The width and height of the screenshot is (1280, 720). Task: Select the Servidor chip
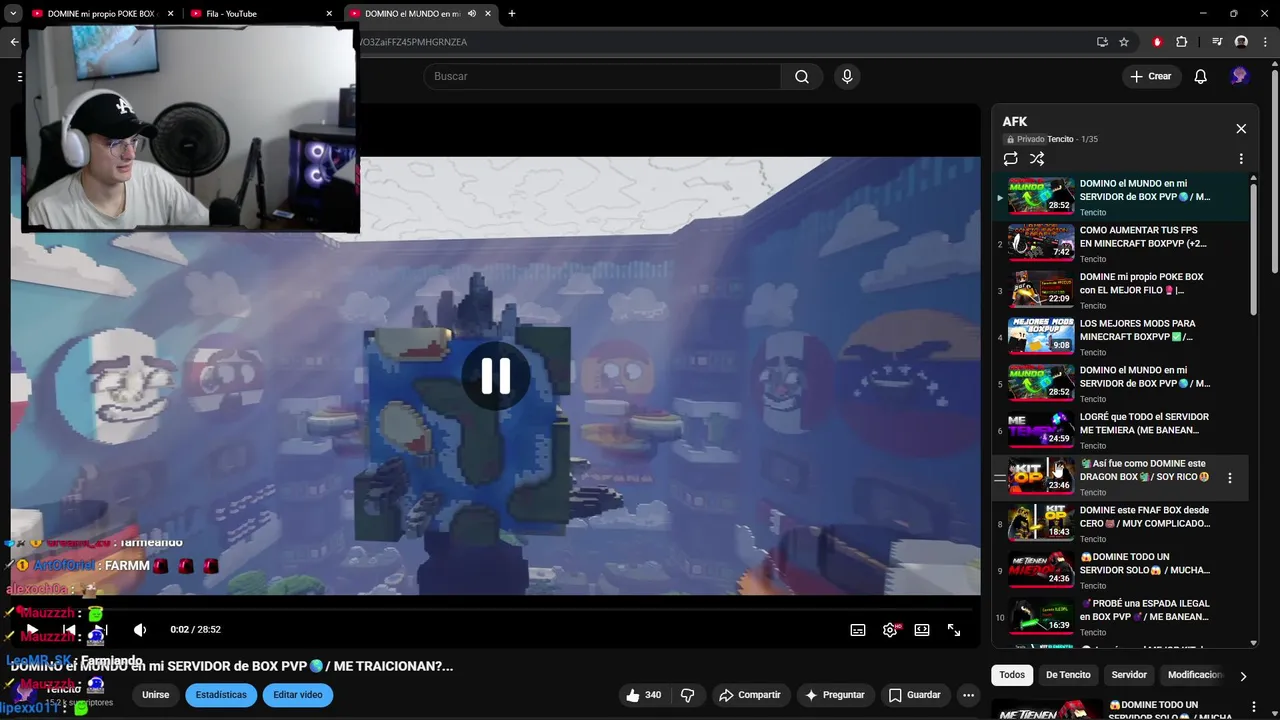(x=1129, y=675)
